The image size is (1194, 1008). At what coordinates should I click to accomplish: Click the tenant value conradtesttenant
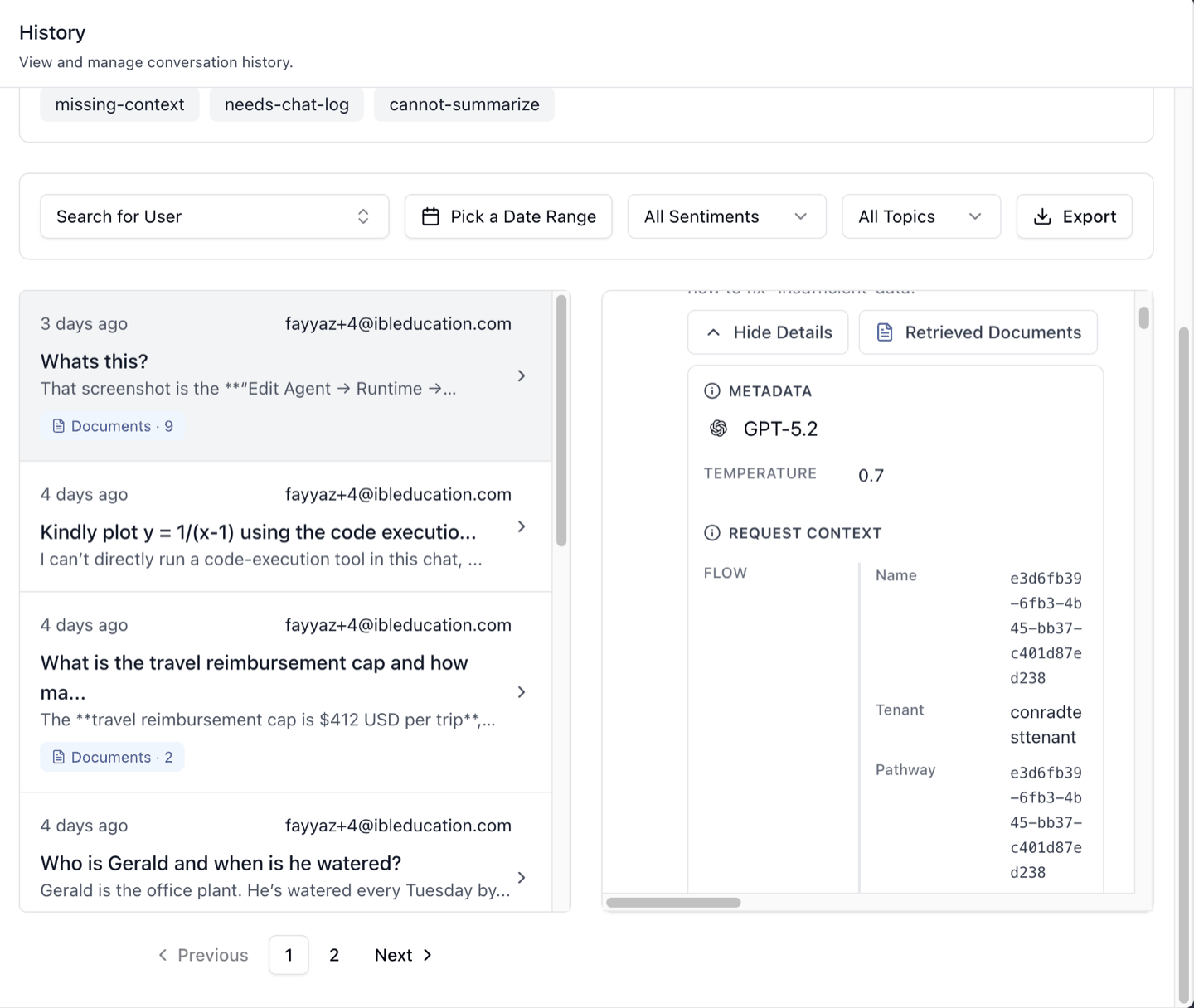point(1046,724)
